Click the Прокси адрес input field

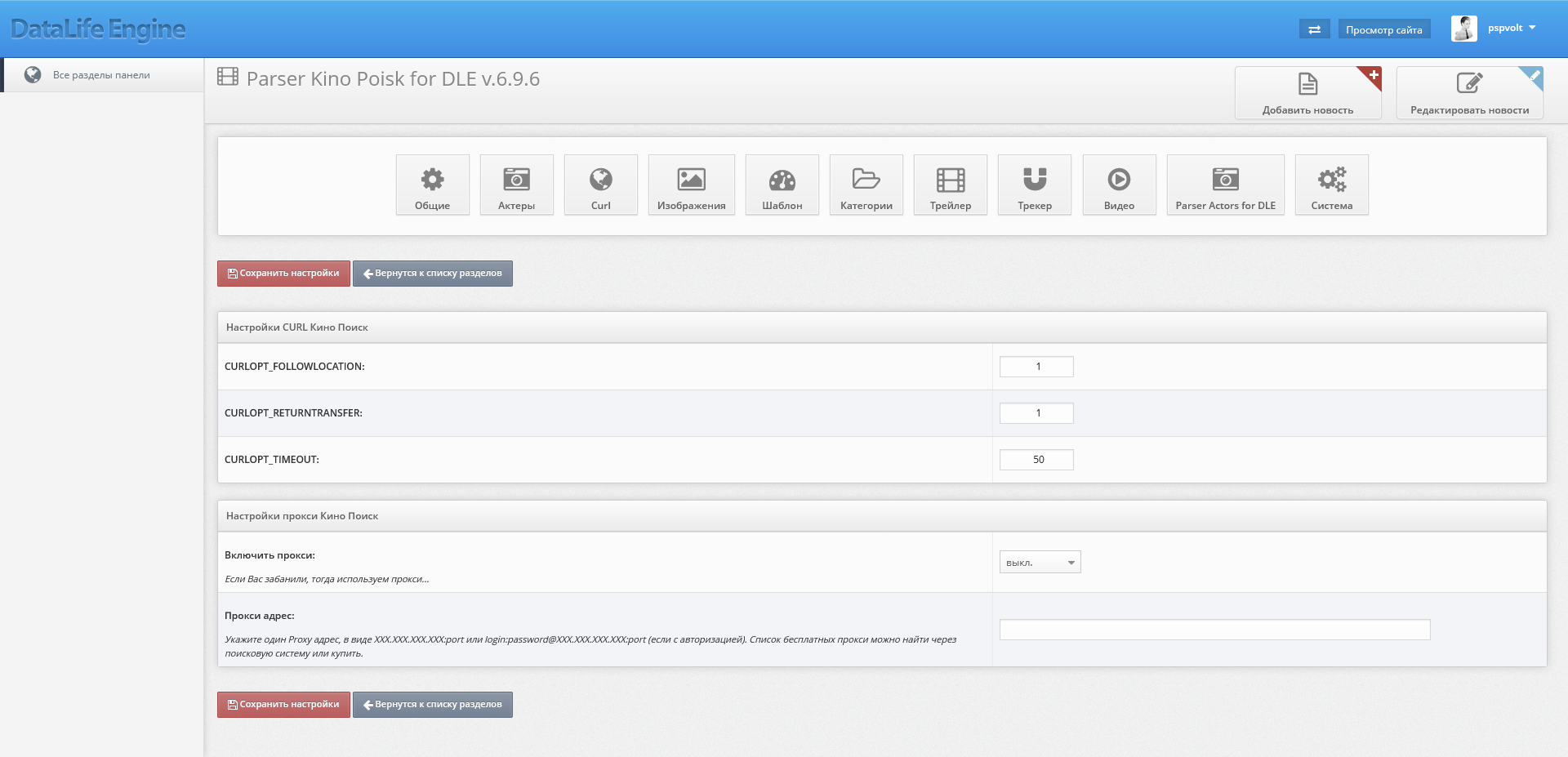[1214, 630]
